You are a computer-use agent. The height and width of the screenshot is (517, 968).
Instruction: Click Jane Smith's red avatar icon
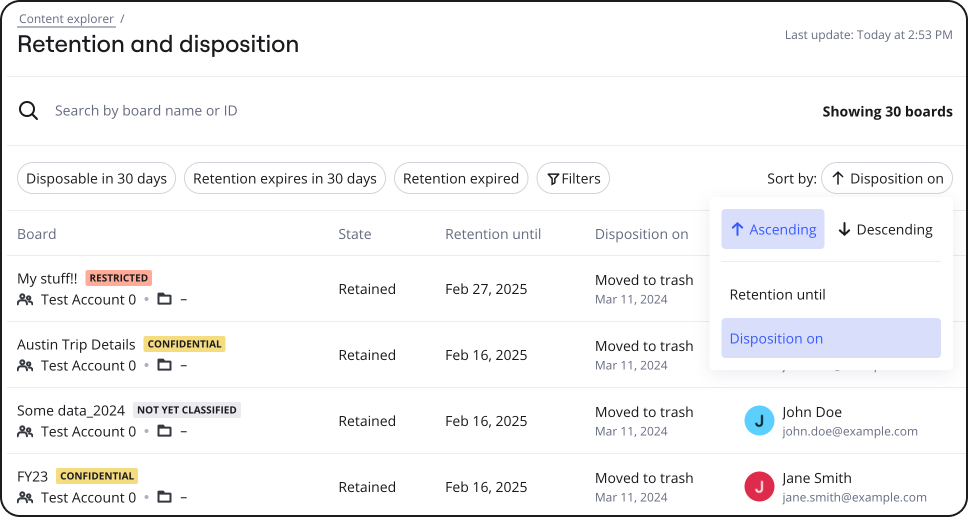click(759, 487)
